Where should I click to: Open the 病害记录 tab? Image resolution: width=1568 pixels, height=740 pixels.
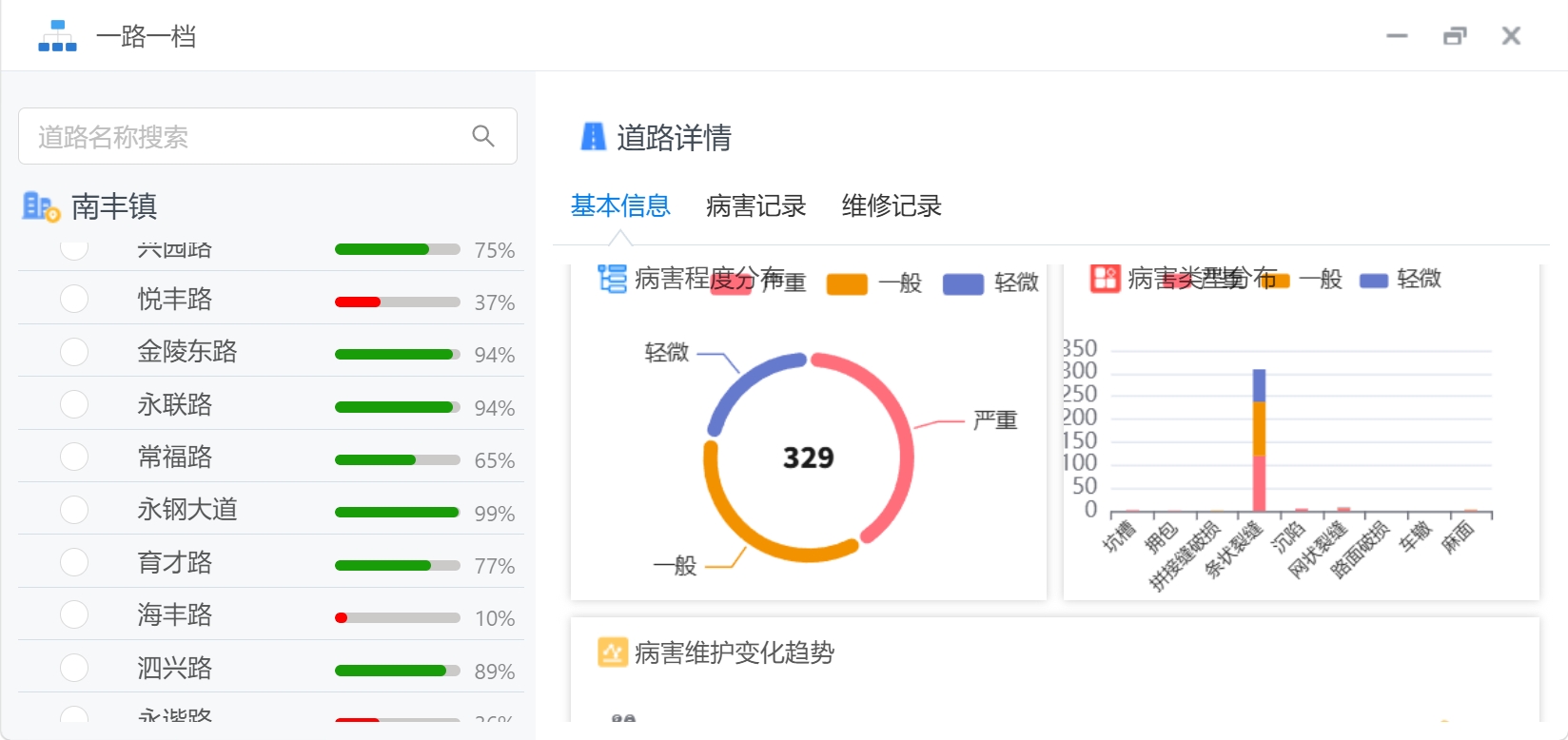click(756, 205)
